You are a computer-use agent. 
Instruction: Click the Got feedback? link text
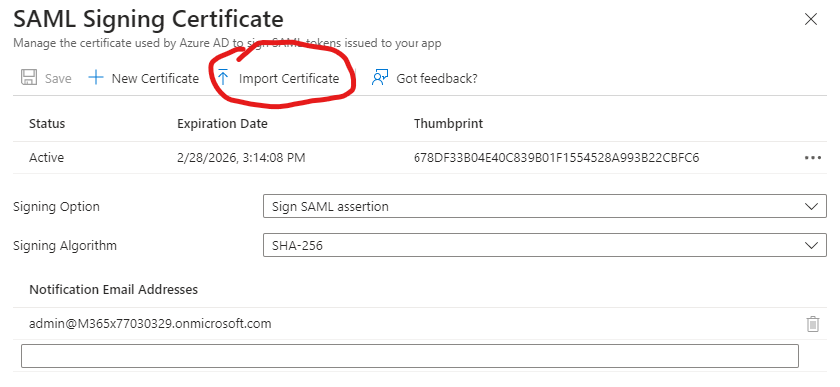[437, 78]
